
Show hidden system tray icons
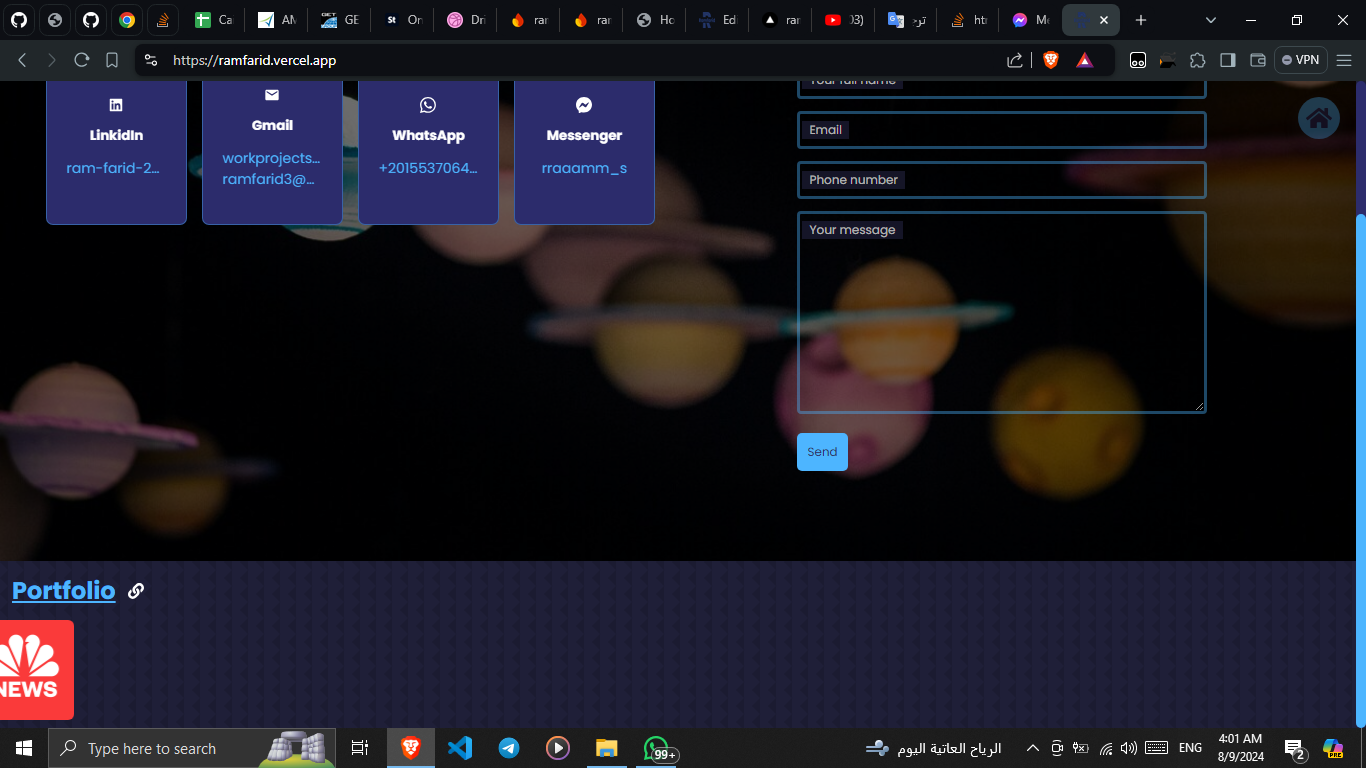1034,748
